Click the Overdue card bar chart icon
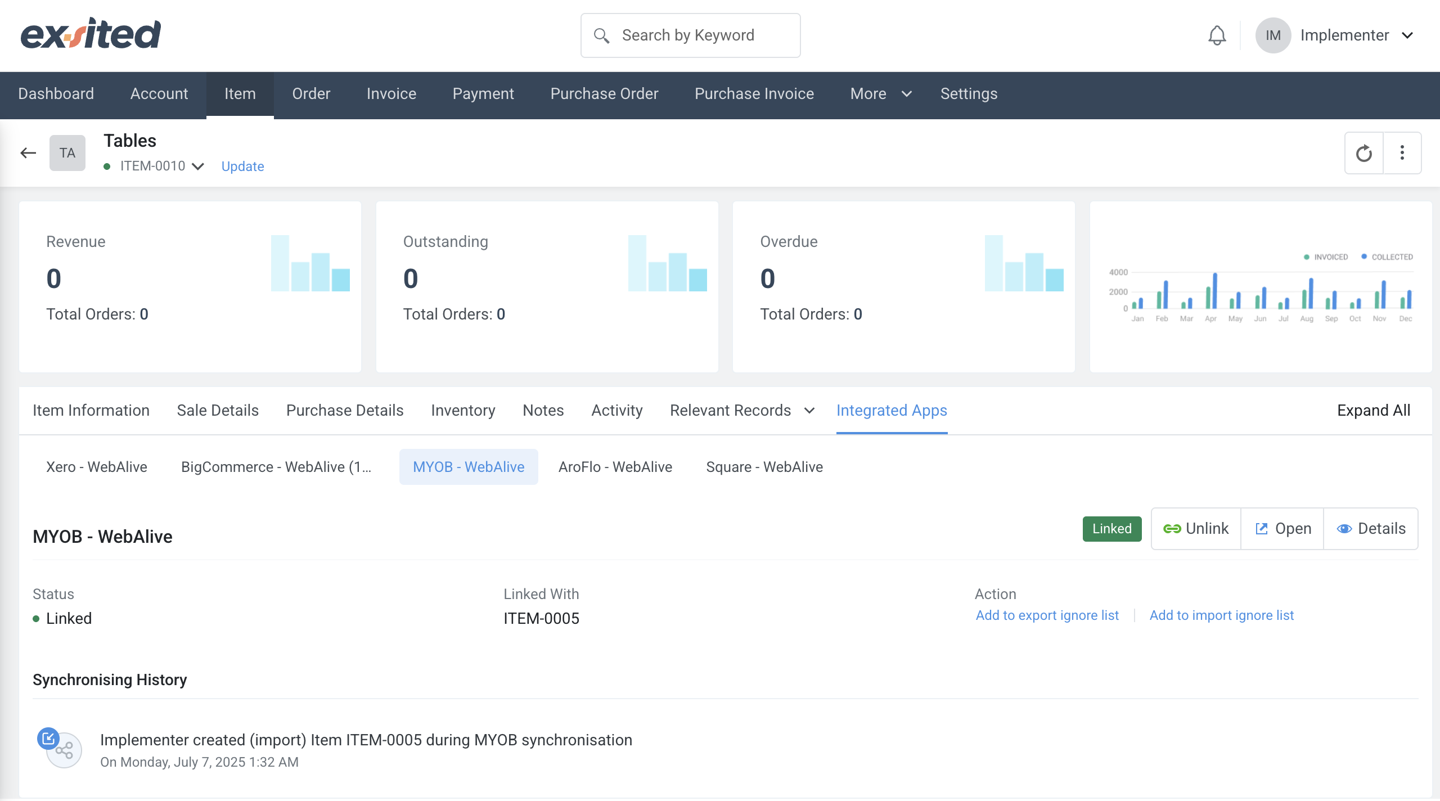This screenshot has height=801, width=1440. (1025, 263)
